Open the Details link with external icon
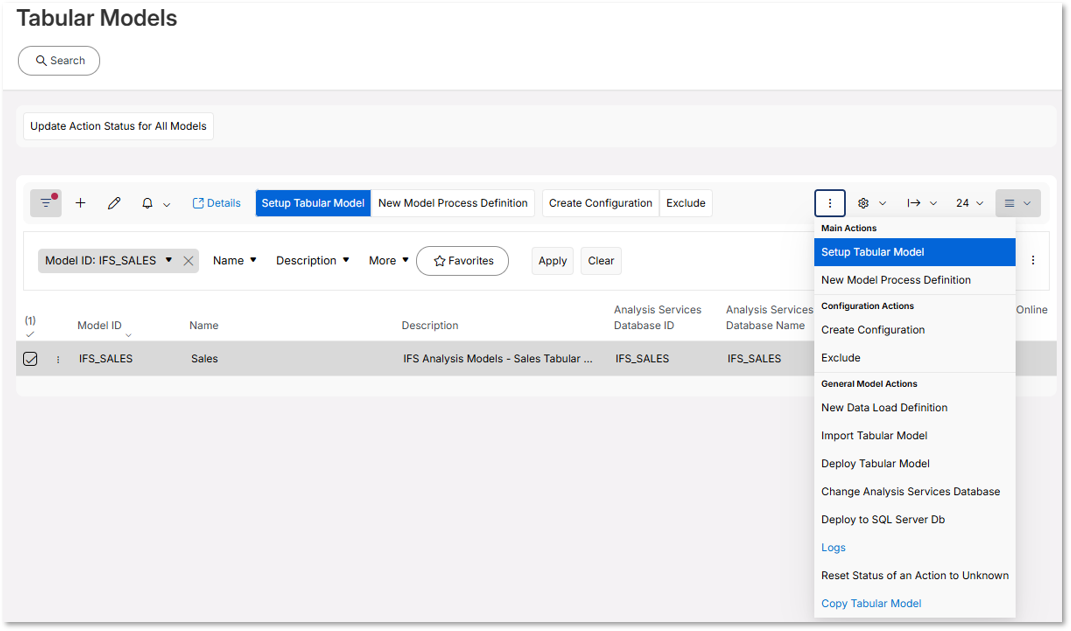 coord(216,203)
